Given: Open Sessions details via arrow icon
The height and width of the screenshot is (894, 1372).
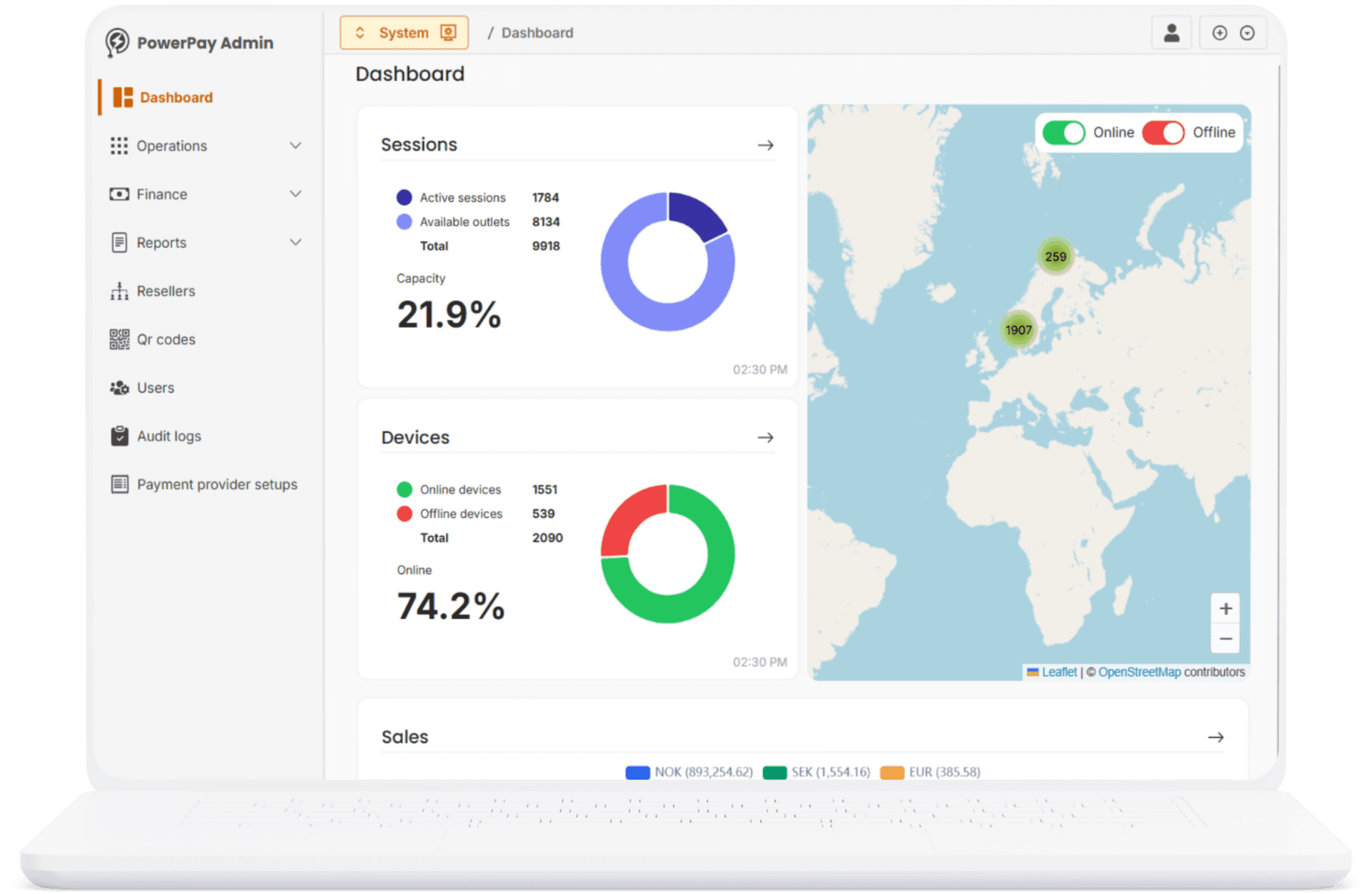Looking at the screenshot, I should (765, 145).
